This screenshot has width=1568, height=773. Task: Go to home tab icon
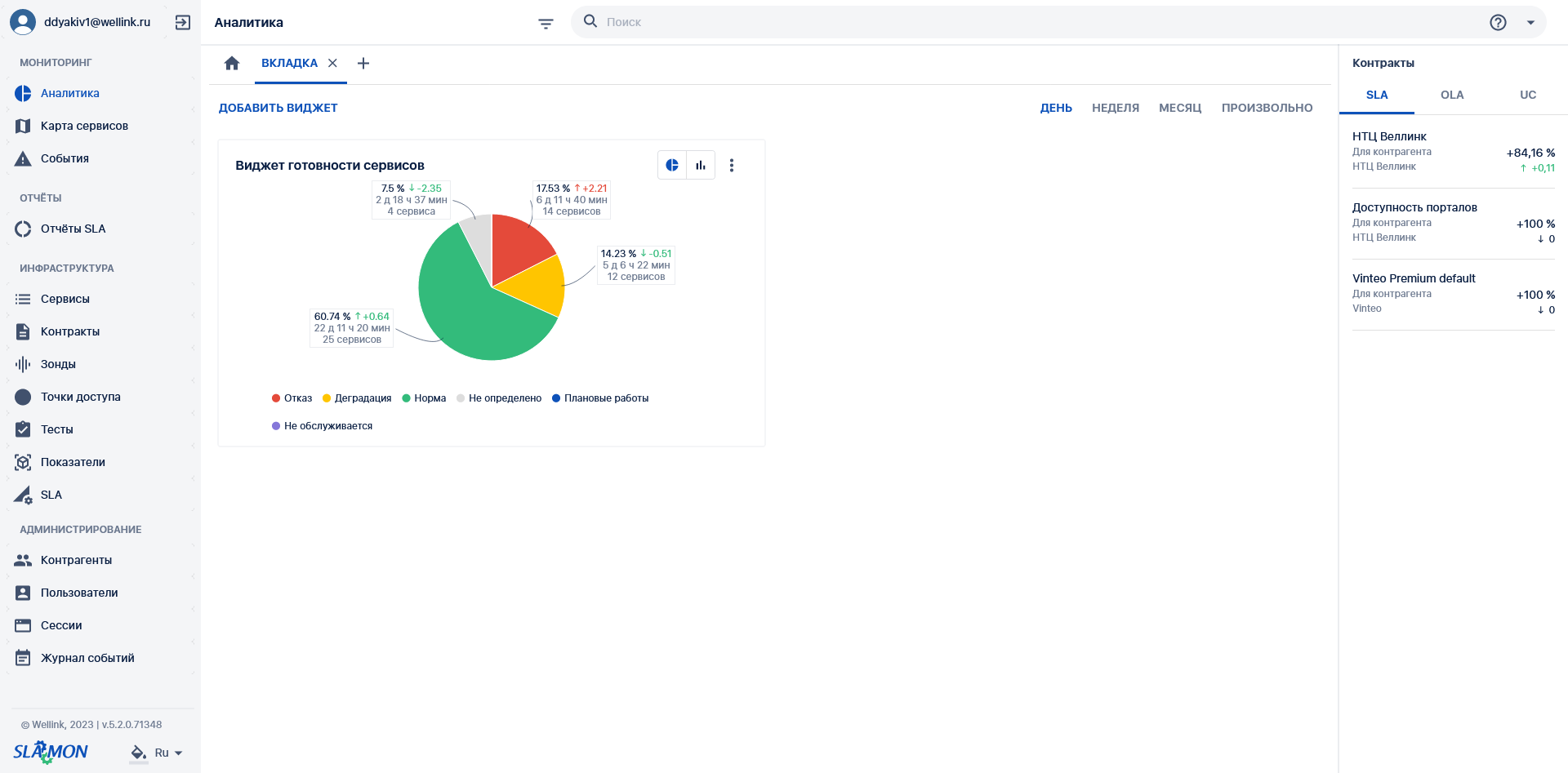click(232, 63)
